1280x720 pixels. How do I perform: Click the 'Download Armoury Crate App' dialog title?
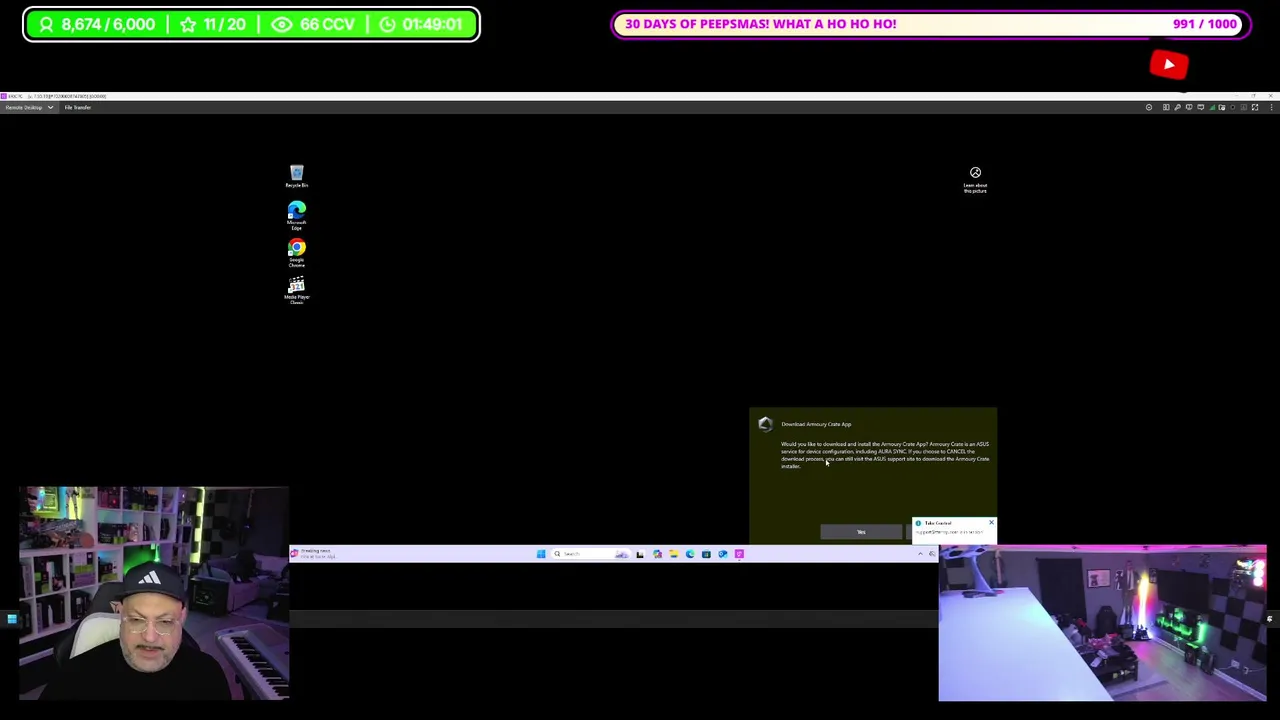816,424
